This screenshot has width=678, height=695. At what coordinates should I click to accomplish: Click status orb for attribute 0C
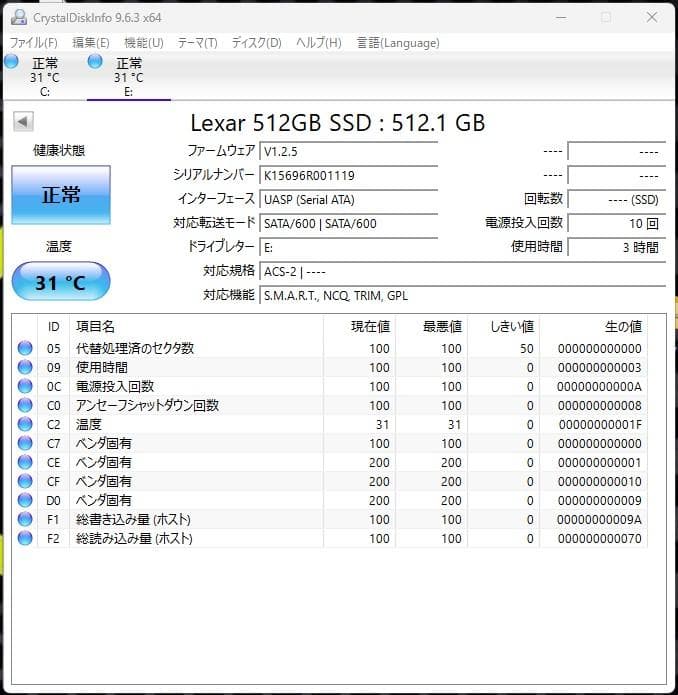pyautogui.click(x=25, y=387)
